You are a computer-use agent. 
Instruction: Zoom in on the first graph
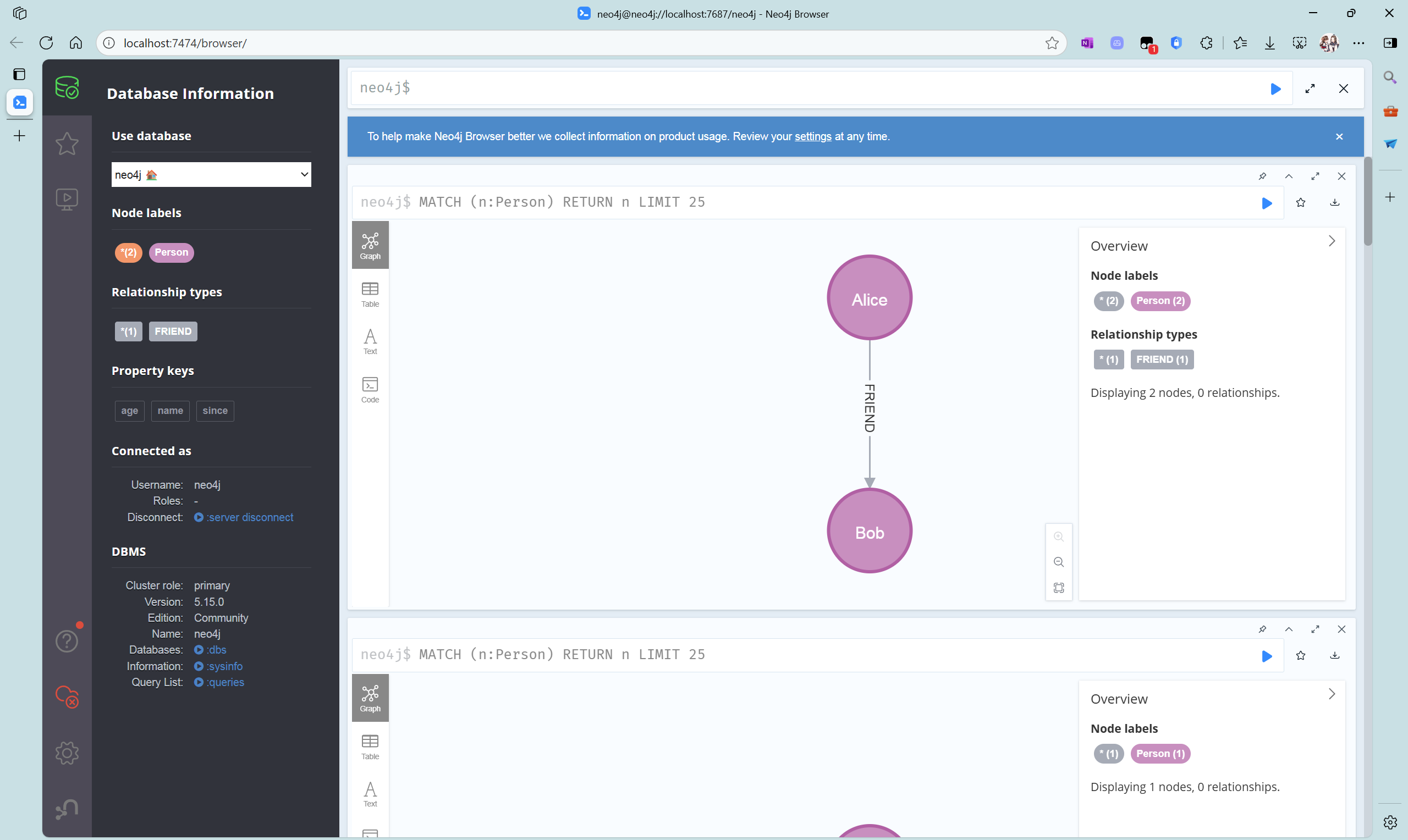[1059, 537]
